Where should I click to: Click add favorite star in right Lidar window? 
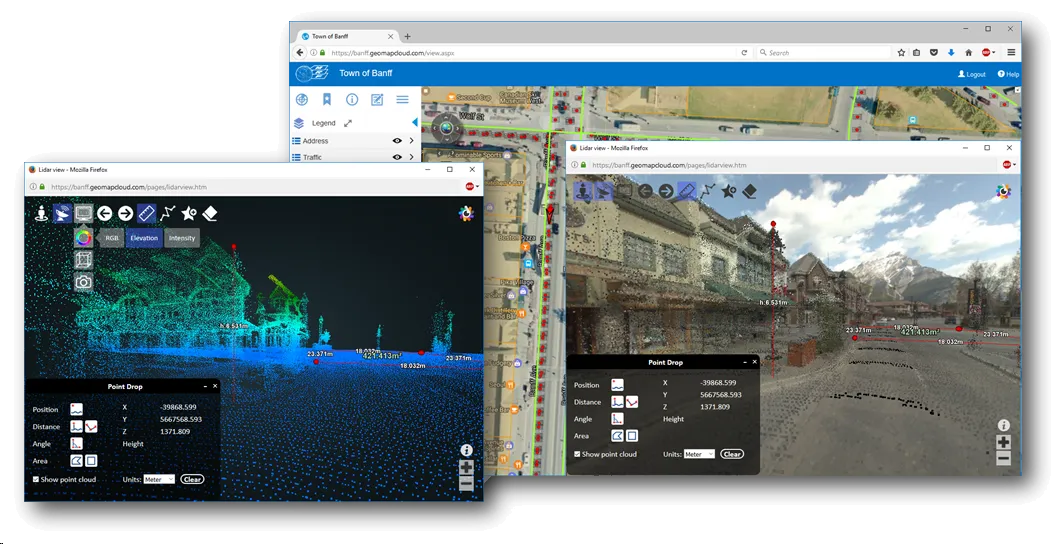point(728,191)
